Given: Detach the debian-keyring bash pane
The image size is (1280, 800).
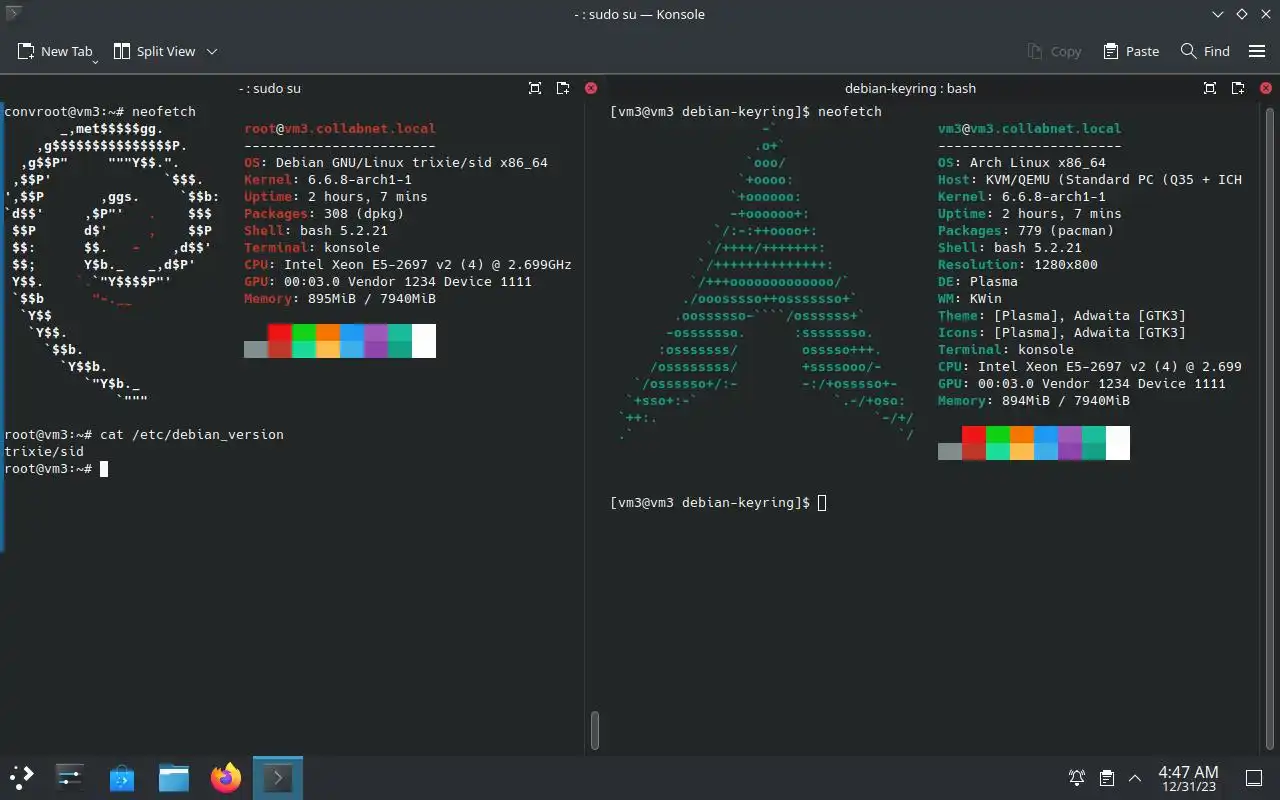Looking at the screenshot, I should [1238, 88].
